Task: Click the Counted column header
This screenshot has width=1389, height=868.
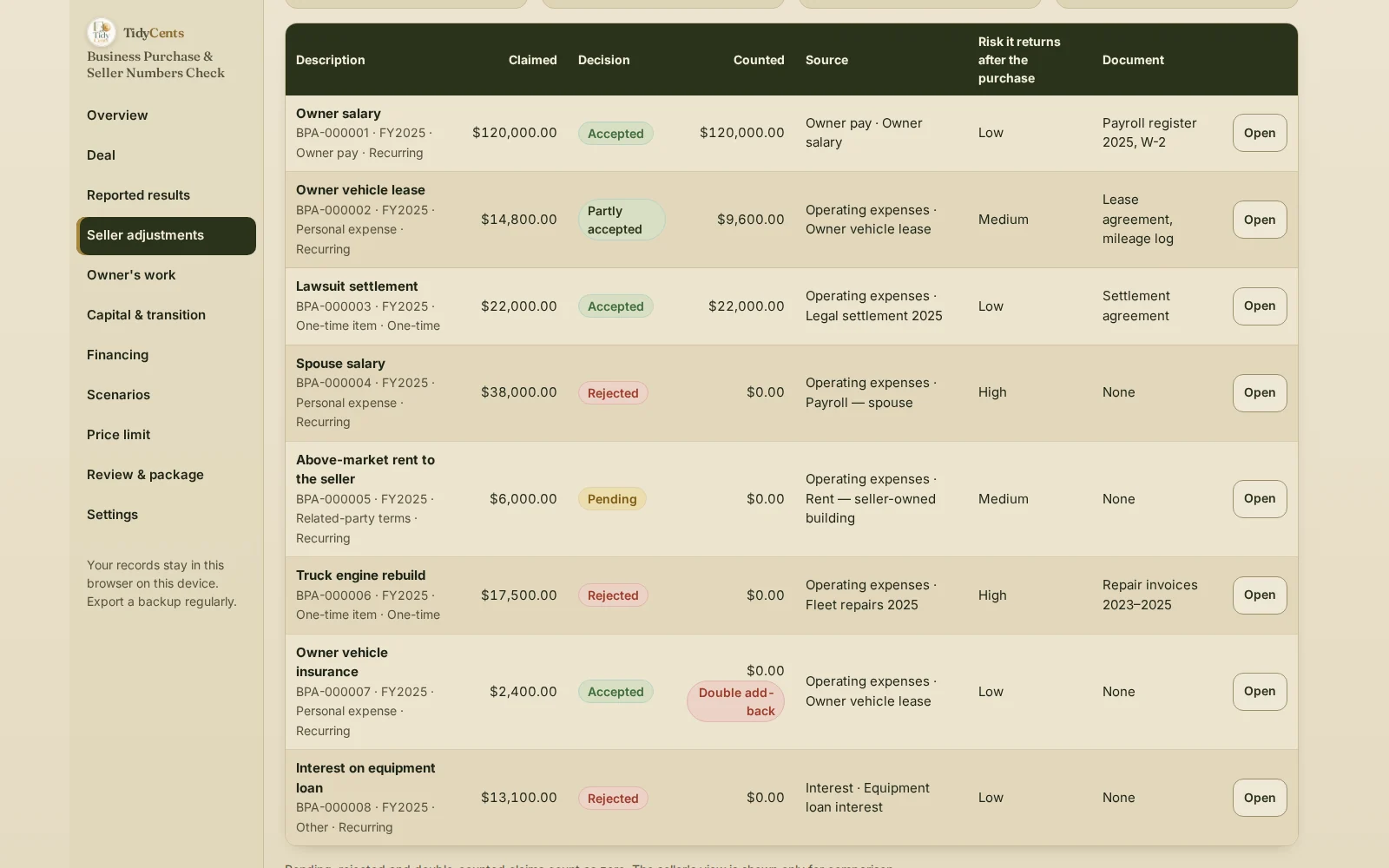Action: (759, 60)
